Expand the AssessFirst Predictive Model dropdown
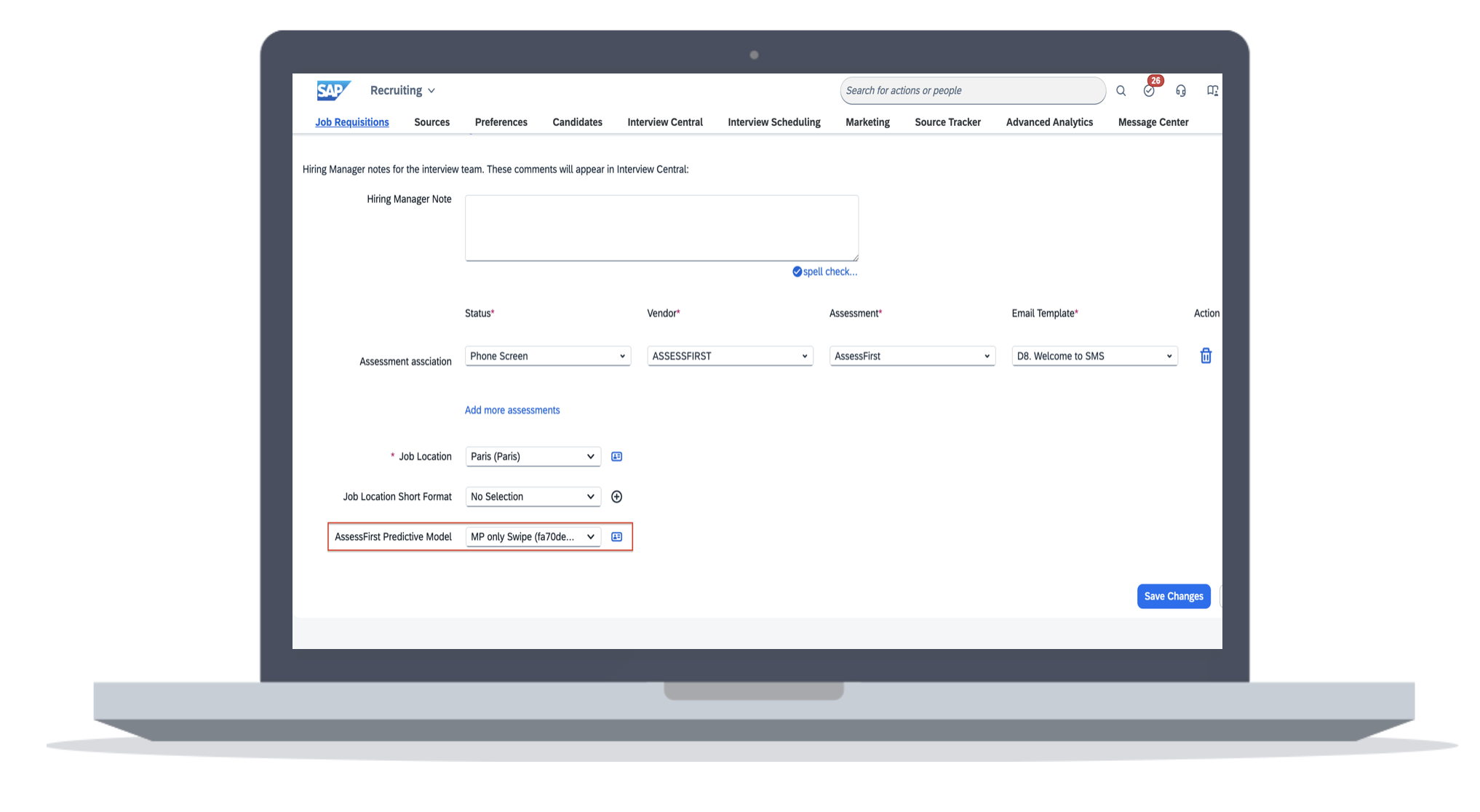This screenshot has width=1480, height=812. (533, 537)
